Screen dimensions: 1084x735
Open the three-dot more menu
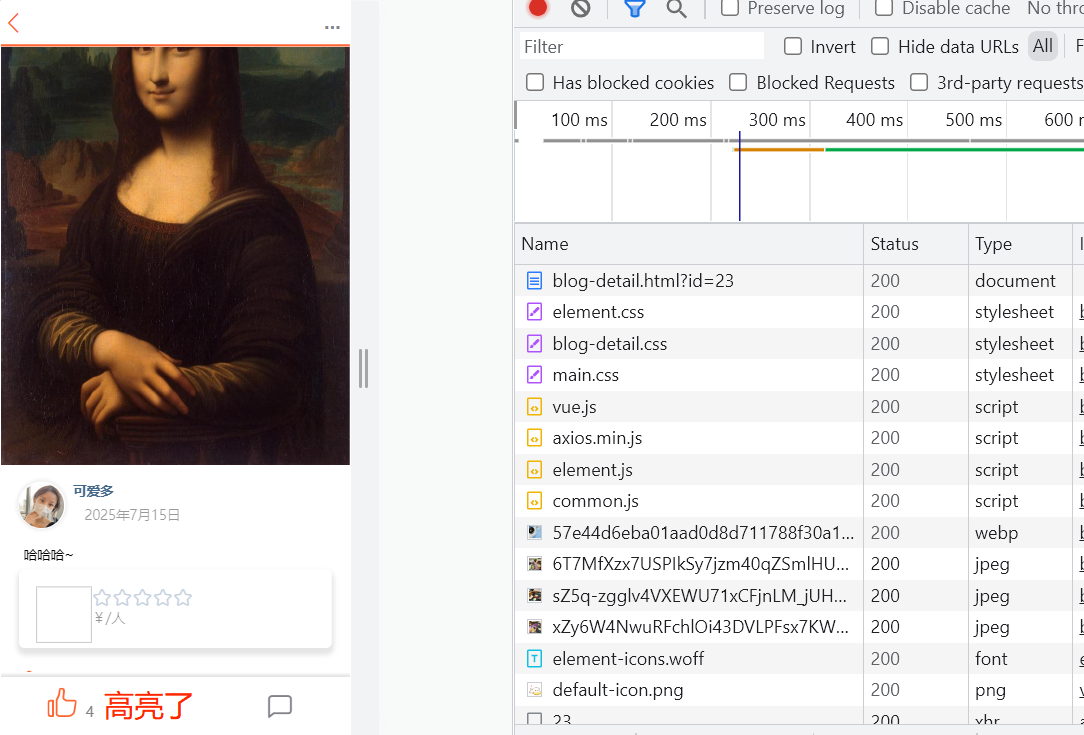point(332,28)
